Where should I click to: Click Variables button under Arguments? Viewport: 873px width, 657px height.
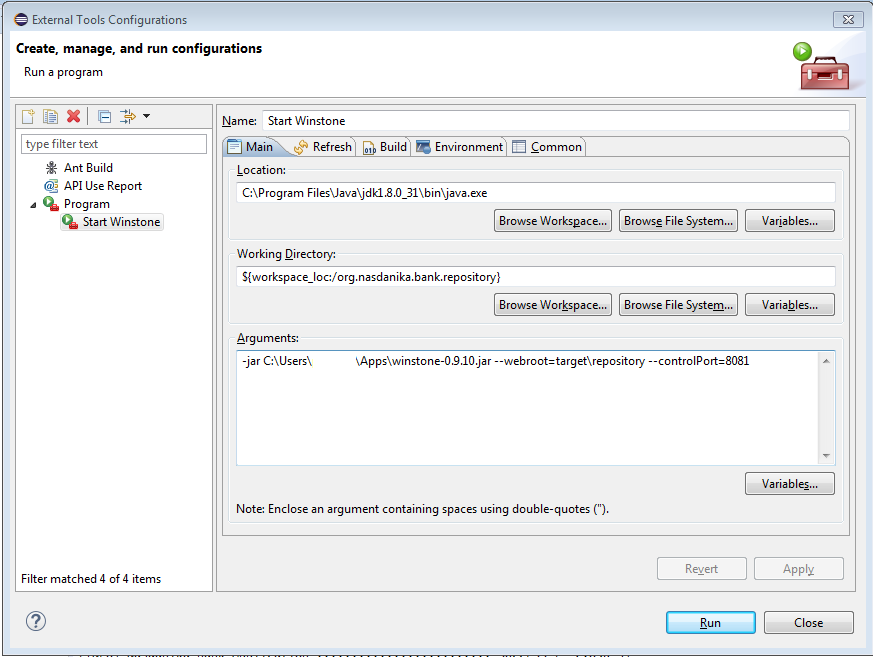point(789,483)
